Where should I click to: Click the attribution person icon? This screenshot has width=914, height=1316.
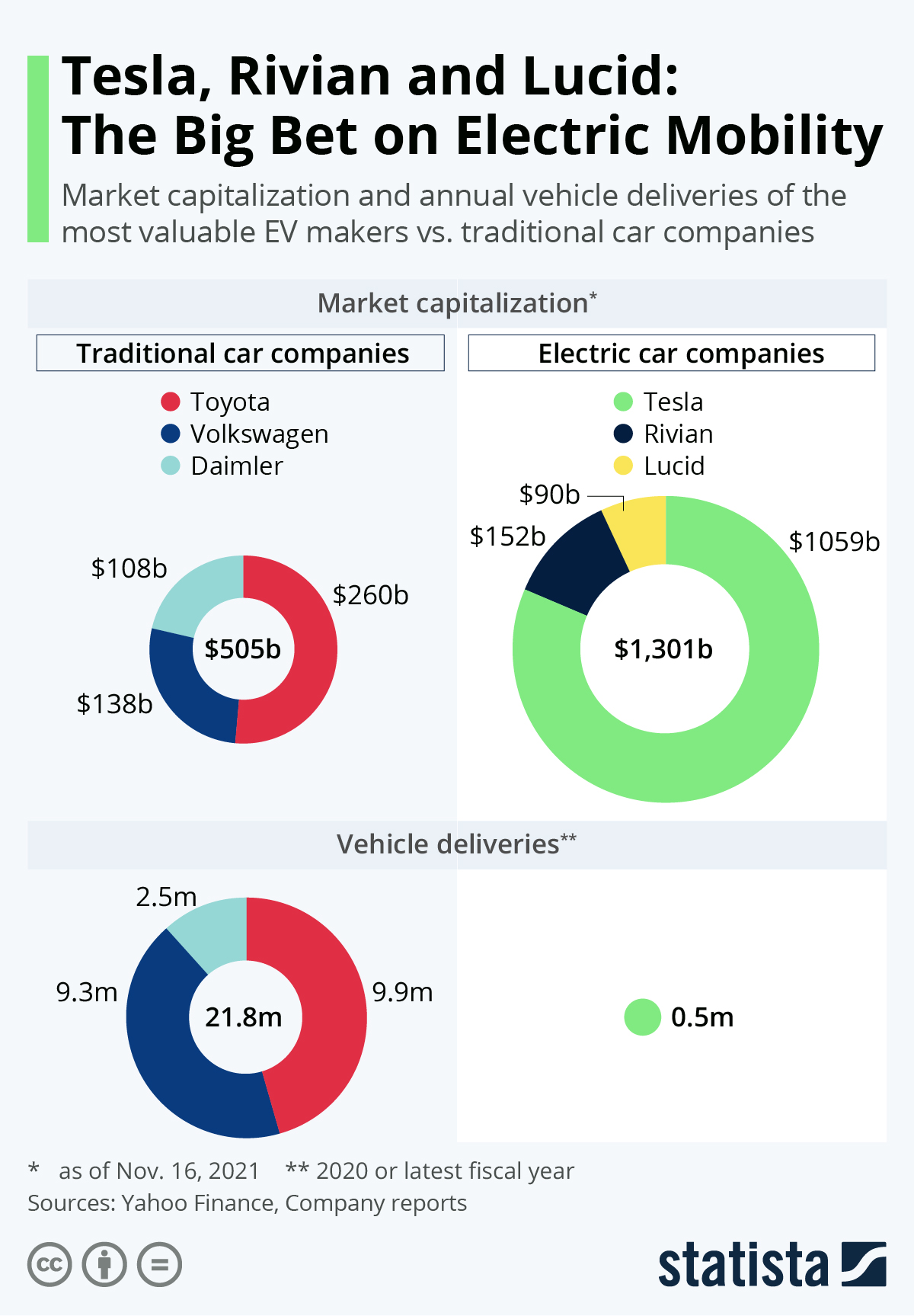(104, 1265)
